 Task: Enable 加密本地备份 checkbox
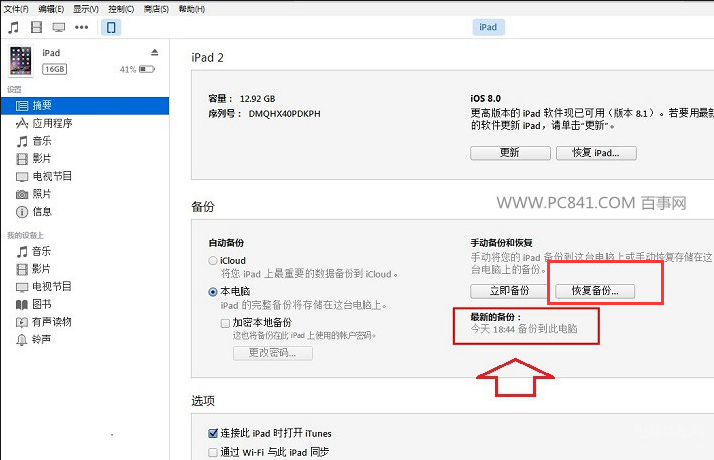coord(225,323)
